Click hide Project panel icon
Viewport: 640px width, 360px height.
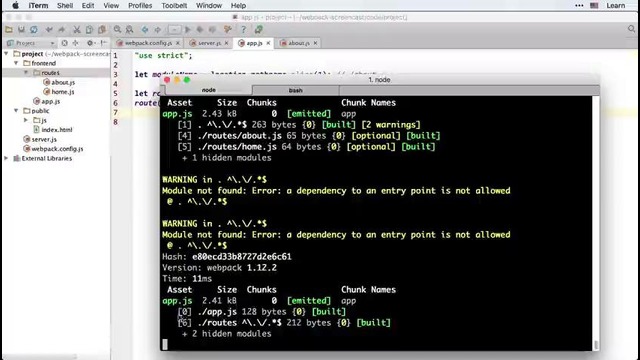[104, 43]
